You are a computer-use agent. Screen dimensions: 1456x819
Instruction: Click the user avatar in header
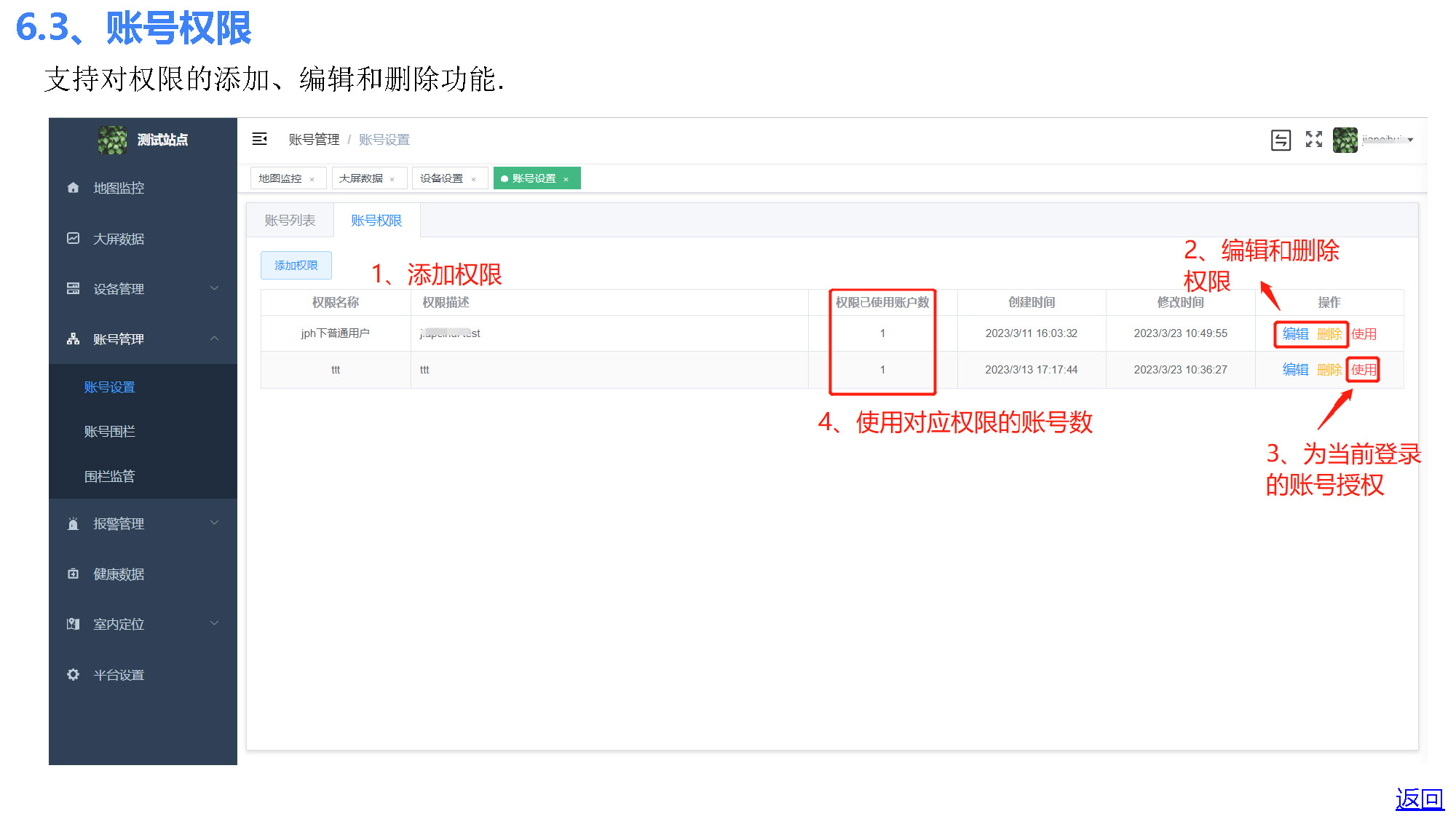(1345, 140)
